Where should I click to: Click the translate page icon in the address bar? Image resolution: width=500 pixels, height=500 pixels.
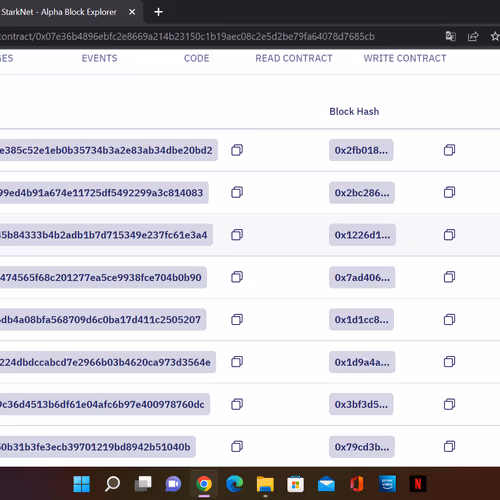(x=451, y=36)
